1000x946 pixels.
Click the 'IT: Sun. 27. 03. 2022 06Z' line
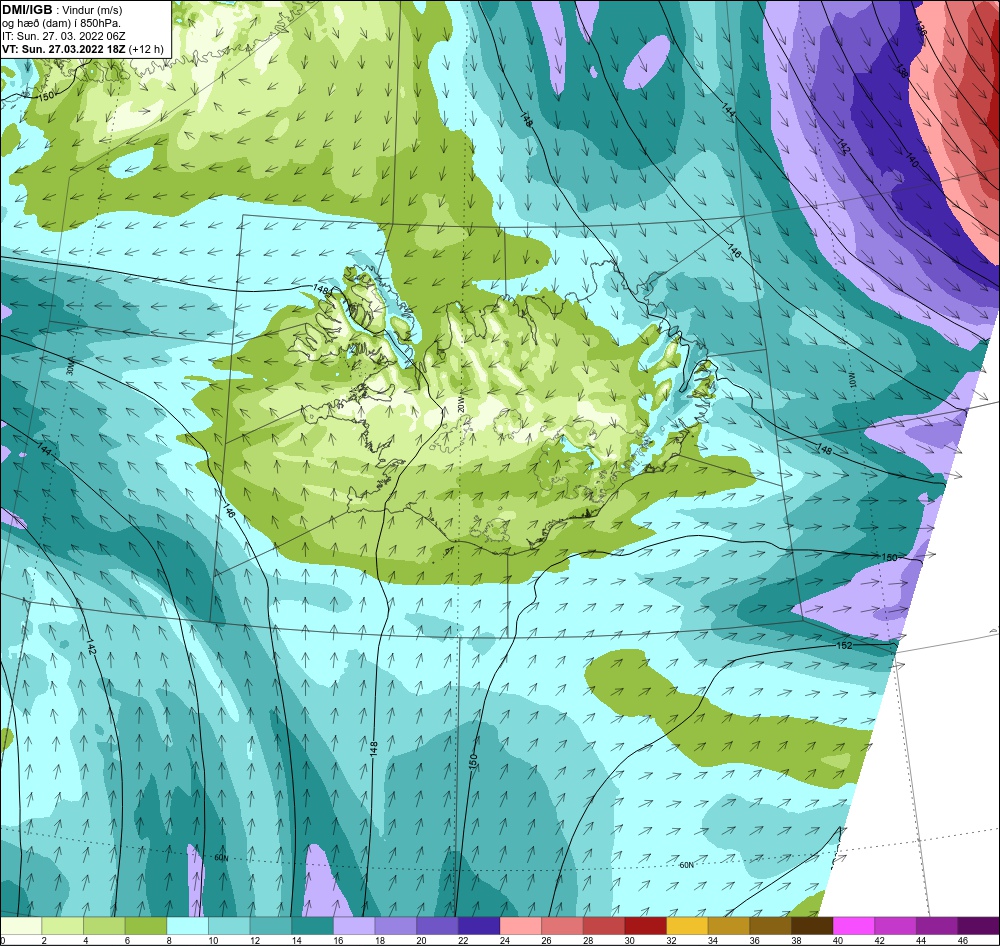[64, 36]
